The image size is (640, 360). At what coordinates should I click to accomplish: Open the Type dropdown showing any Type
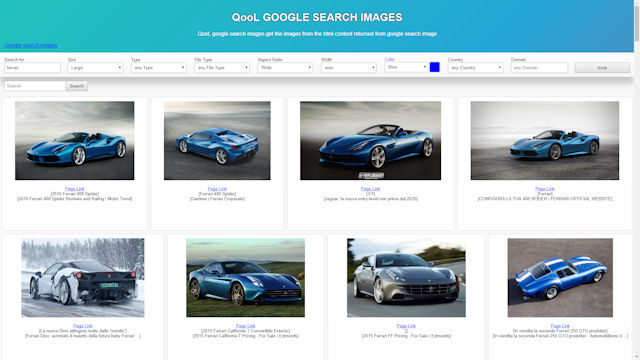pos(158,68)
